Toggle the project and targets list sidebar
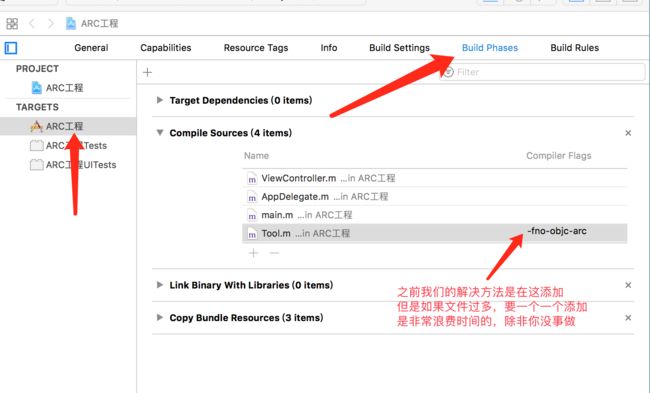 tap(11, 48)
